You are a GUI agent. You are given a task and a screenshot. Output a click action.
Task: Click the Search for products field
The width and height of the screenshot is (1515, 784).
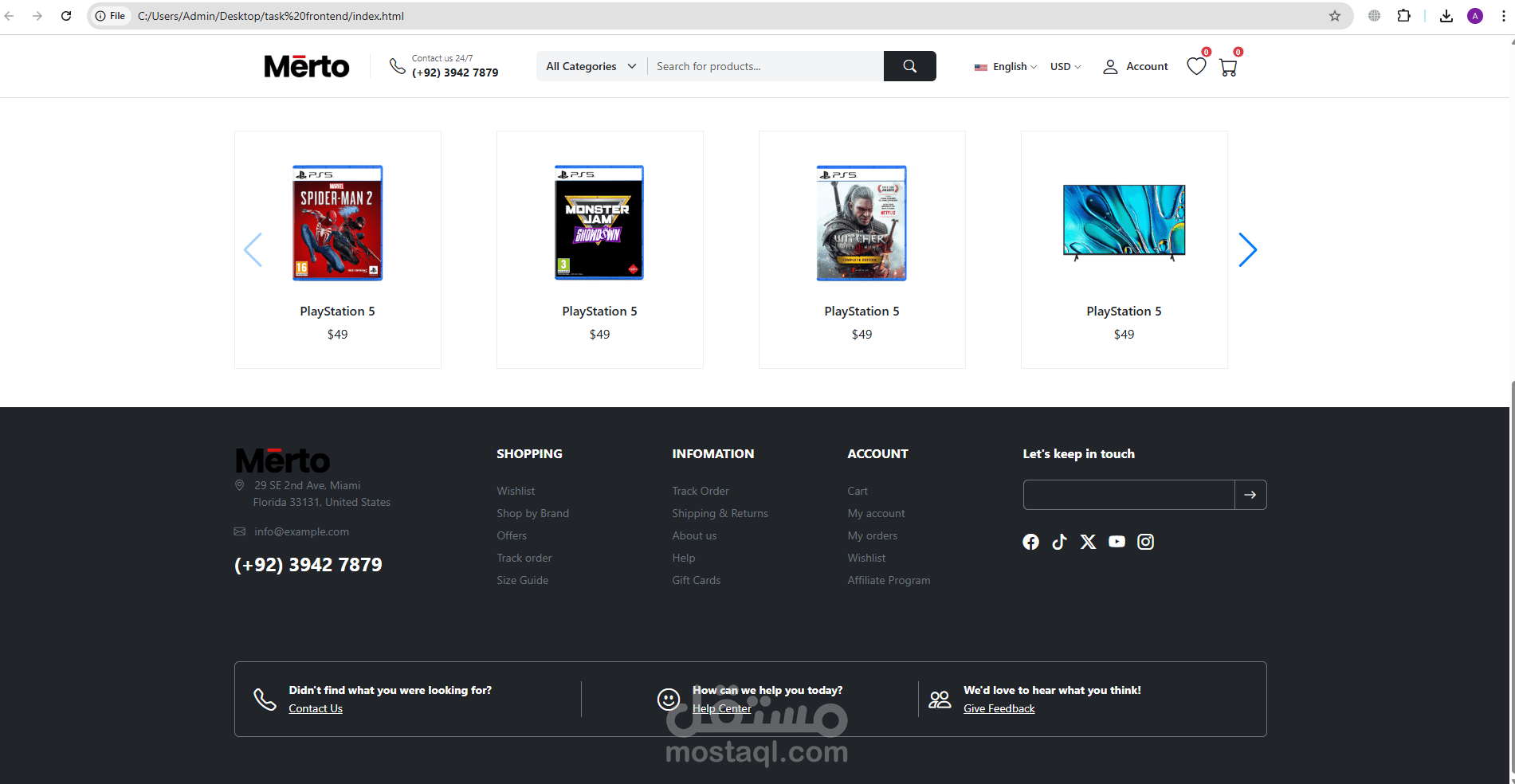(765, 66)
